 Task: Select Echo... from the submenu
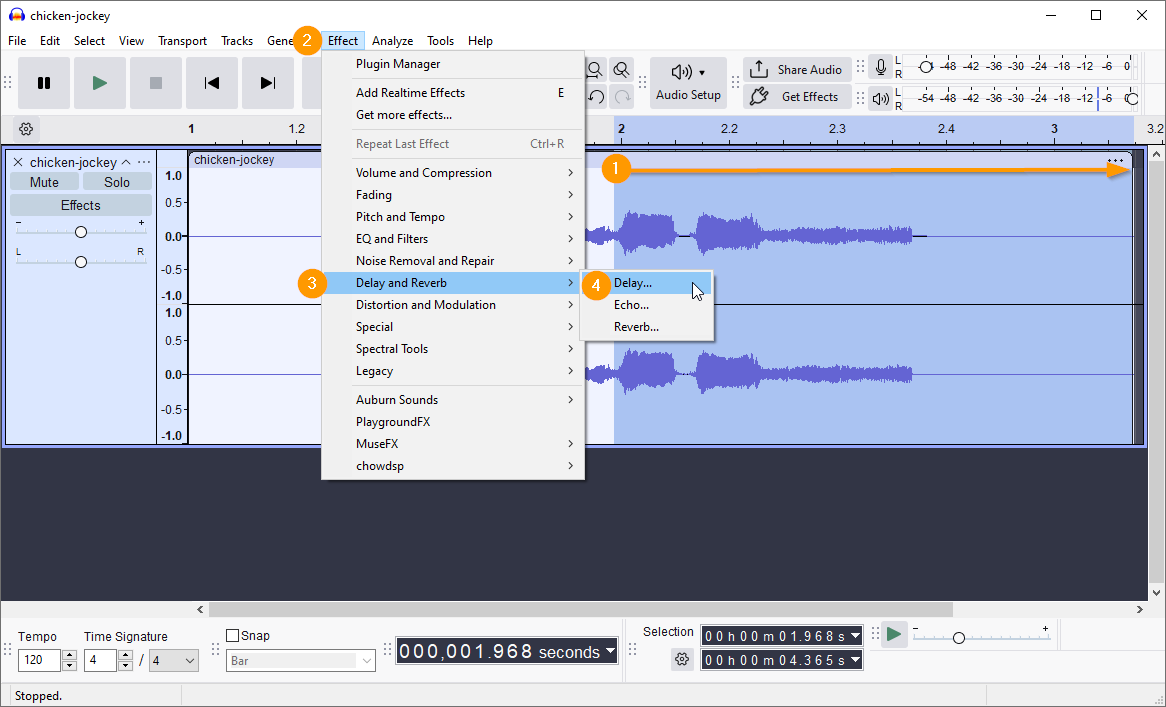coord(631,305)
